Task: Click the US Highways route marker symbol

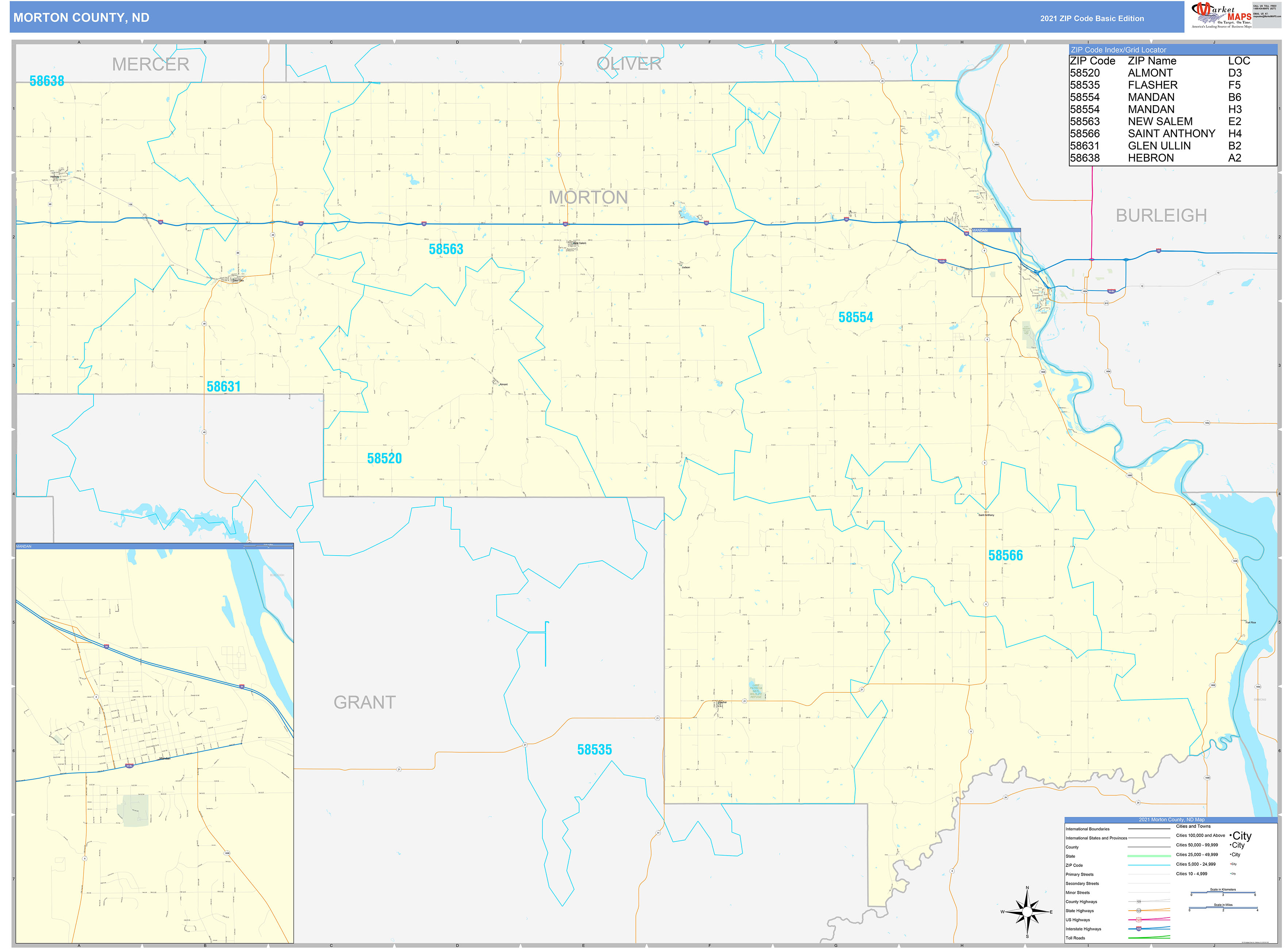Action: [x=1139, y=919]
